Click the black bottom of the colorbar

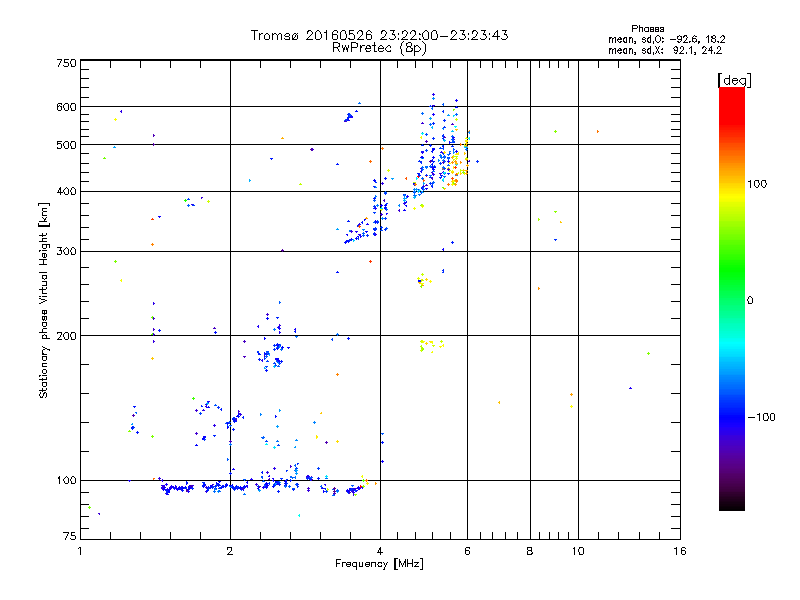coord(732,503)
